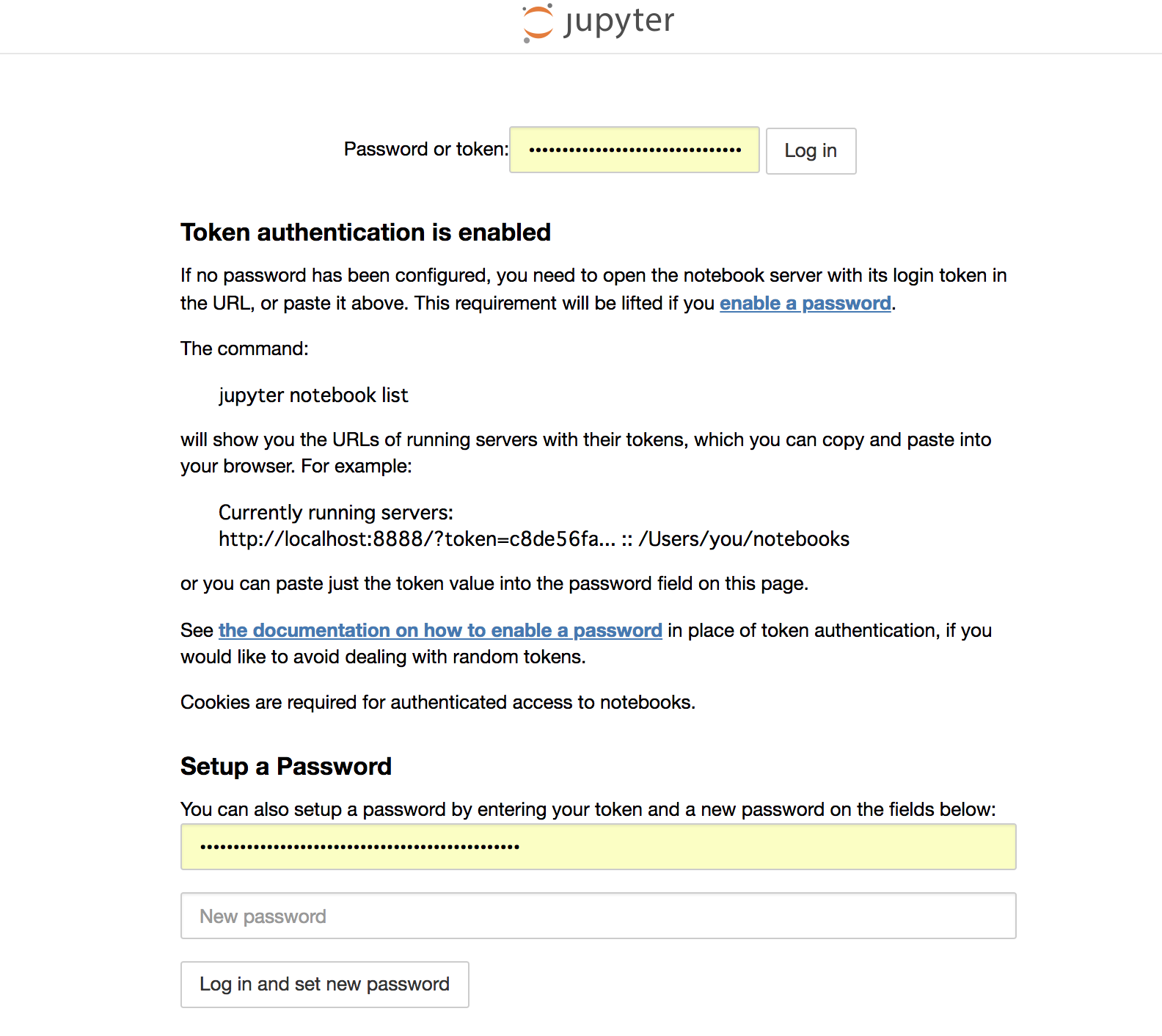Click the Jupyter logo icon
Viewport: 1162px width, 1036px height.
click(x=538, y=23)
